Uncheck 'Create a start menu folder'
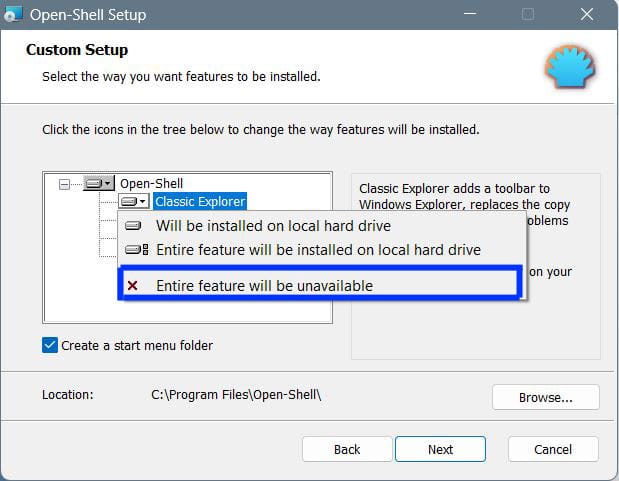This screenshot has height=481, width=619. pyautogui.click(x=50, y=345)
